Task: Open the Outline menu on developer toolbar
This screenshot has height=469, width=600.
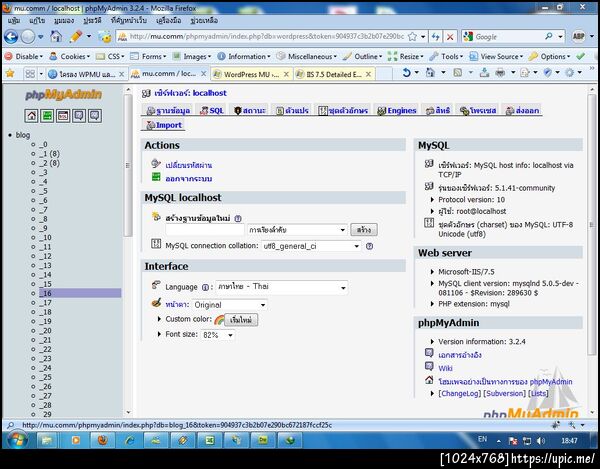Action: tap(362, 56)
